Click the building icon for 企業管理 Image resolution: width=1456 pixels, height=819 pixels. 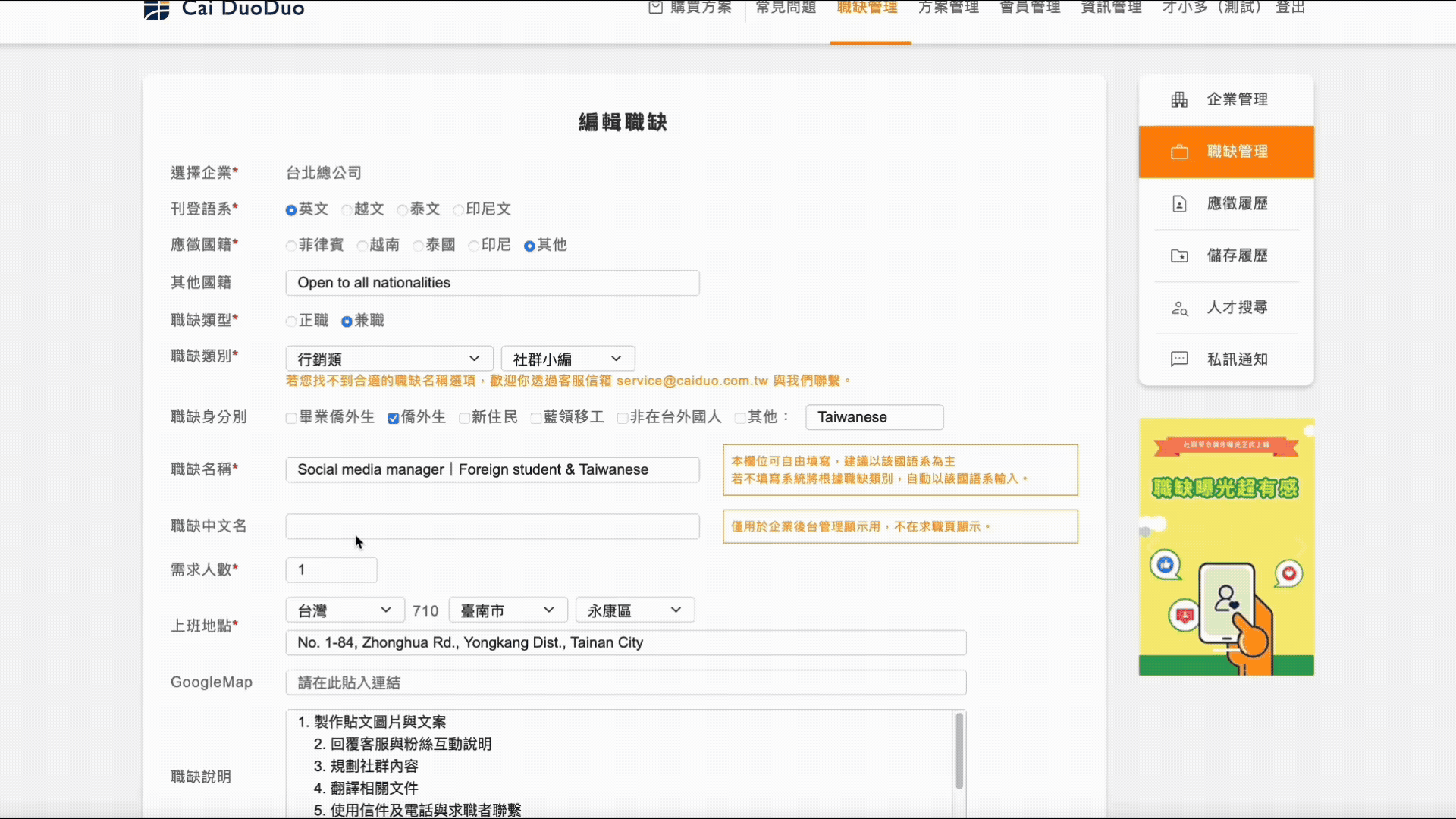coord(1179,99)
